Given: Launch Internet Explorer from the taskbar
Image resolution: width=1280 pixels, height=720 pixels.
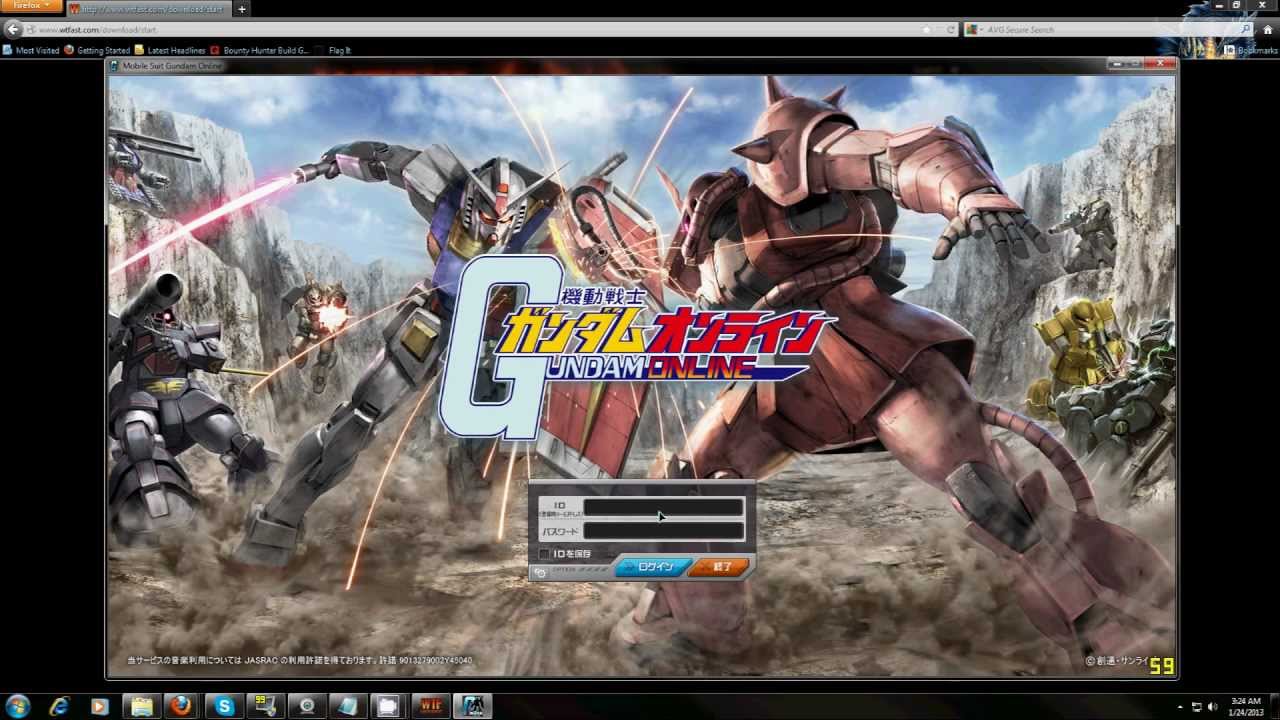Looking at the screenshot, I should 59,706.
